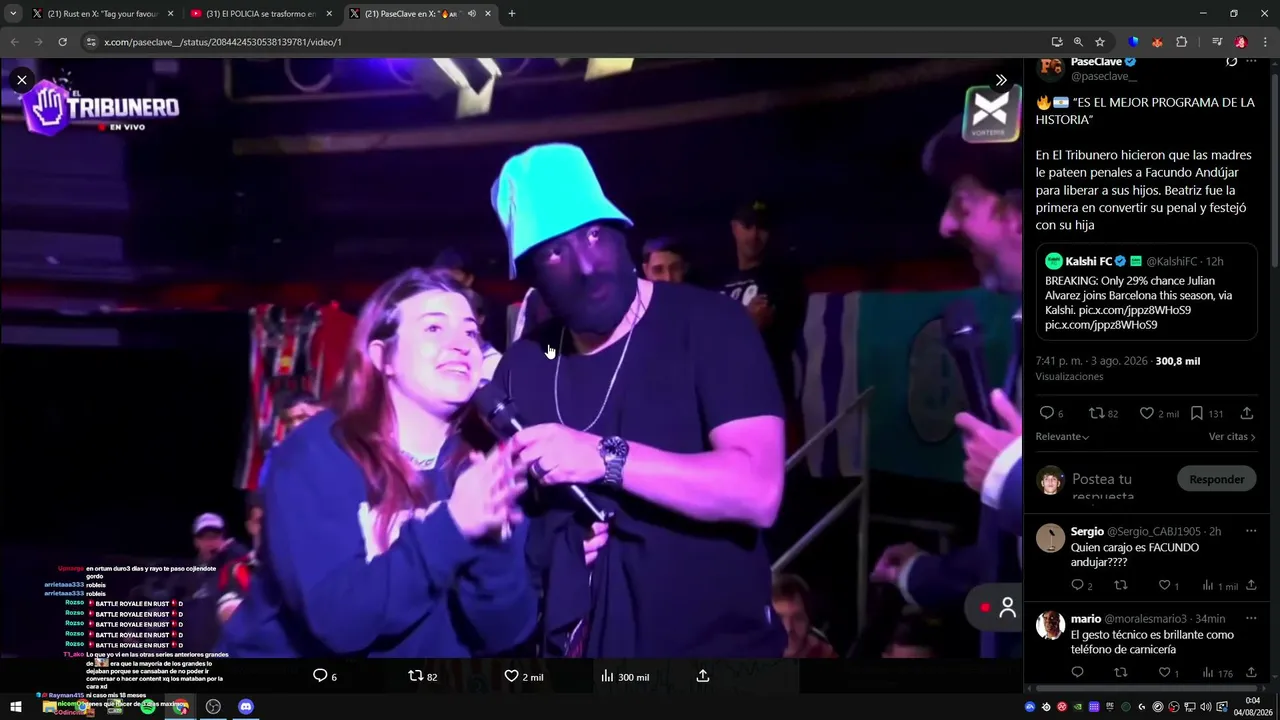Viewport: 1280px width, 720px height.
Task: Bookmark the tweet with 131 bookmarks
Action: point(1208,413)
